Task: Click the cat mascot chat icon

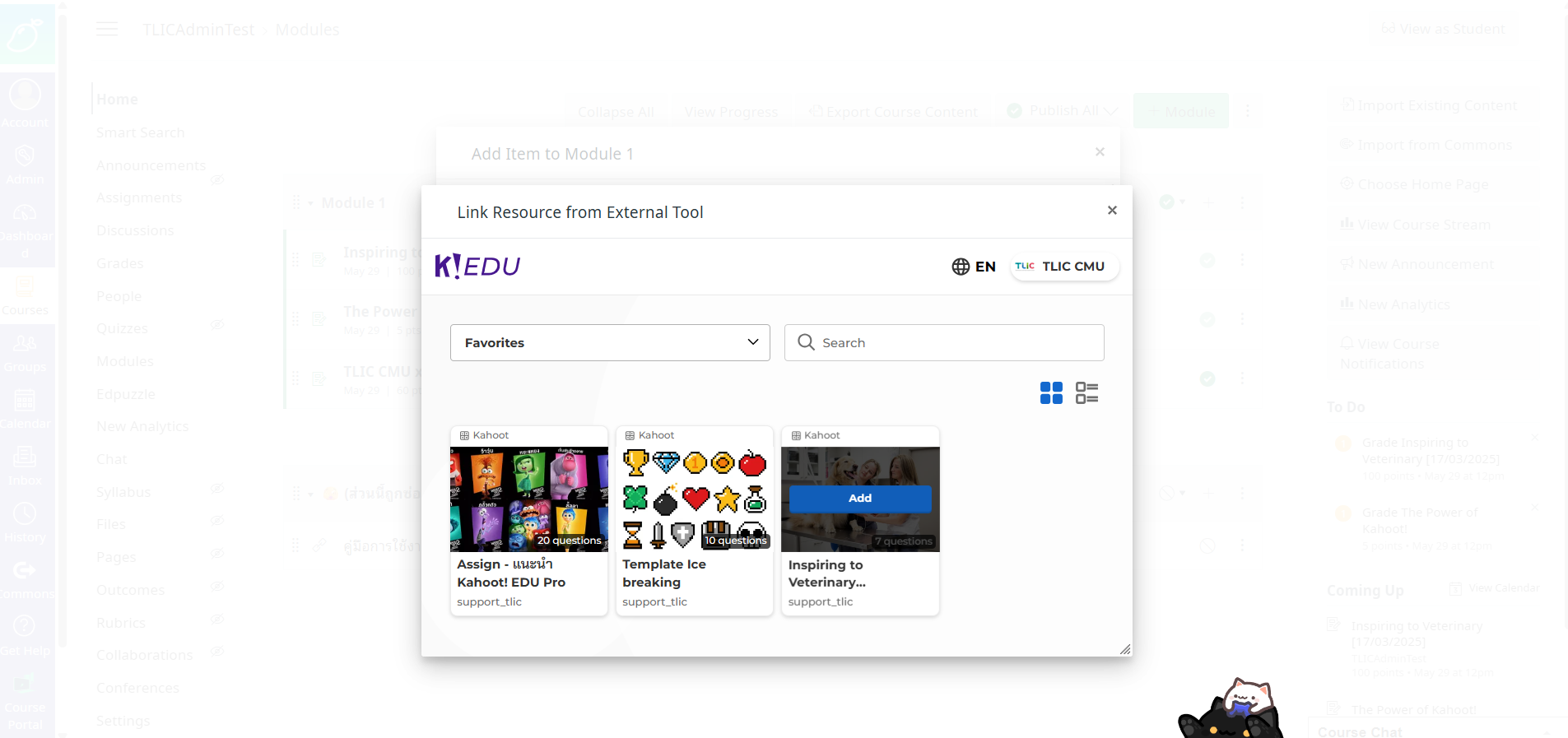Action: pos(1232,709)
